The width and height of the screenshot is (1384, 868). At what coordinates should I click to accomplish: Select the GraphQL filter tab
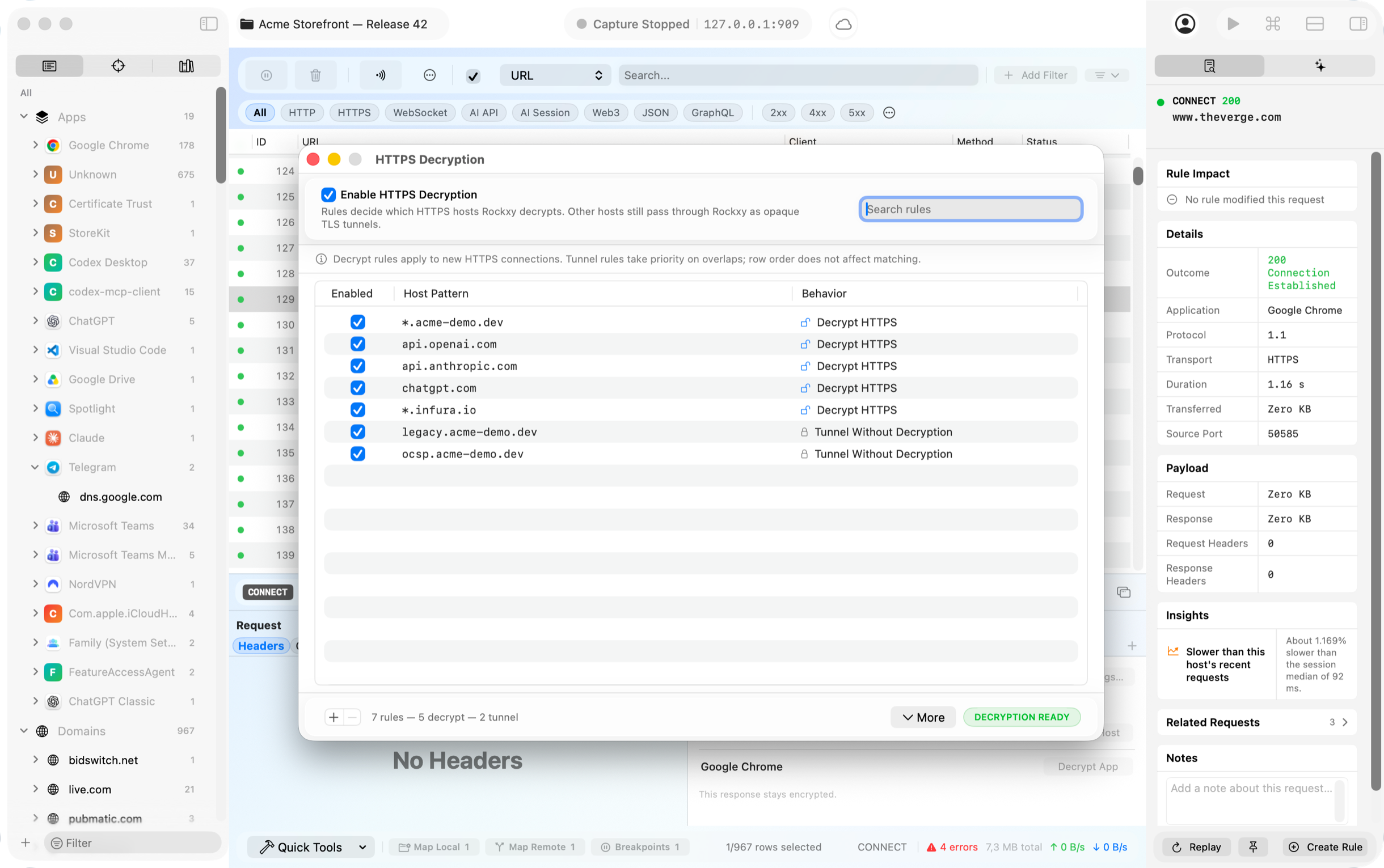(712, 112)
